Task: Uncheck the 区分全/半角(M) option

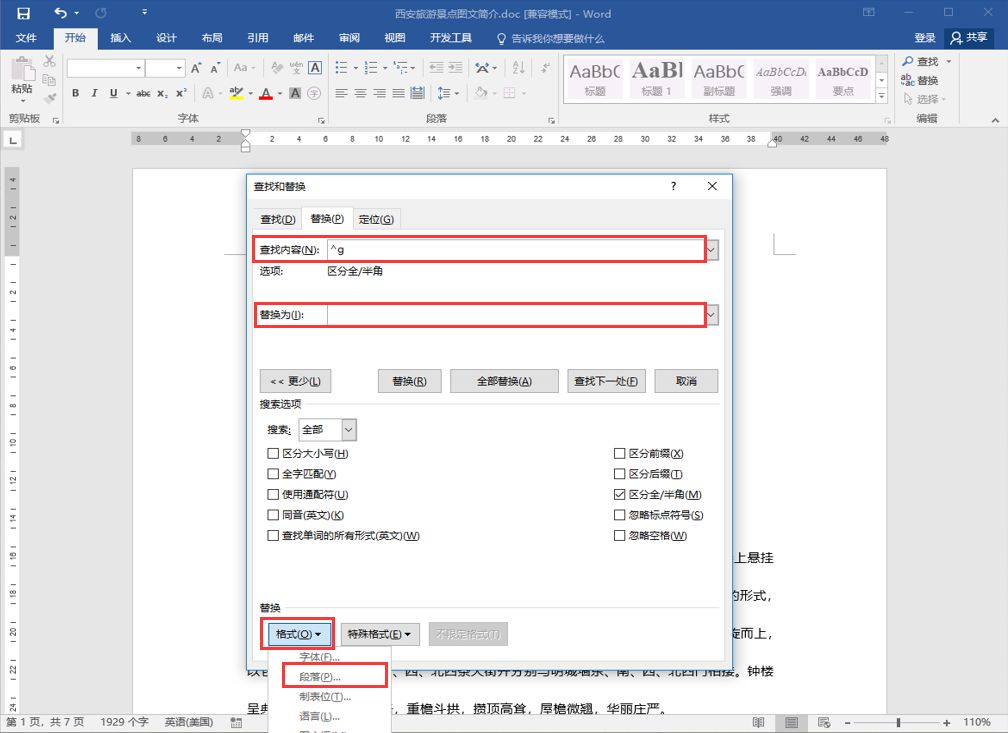Action: pyautogui.click(x=620, y=494)
